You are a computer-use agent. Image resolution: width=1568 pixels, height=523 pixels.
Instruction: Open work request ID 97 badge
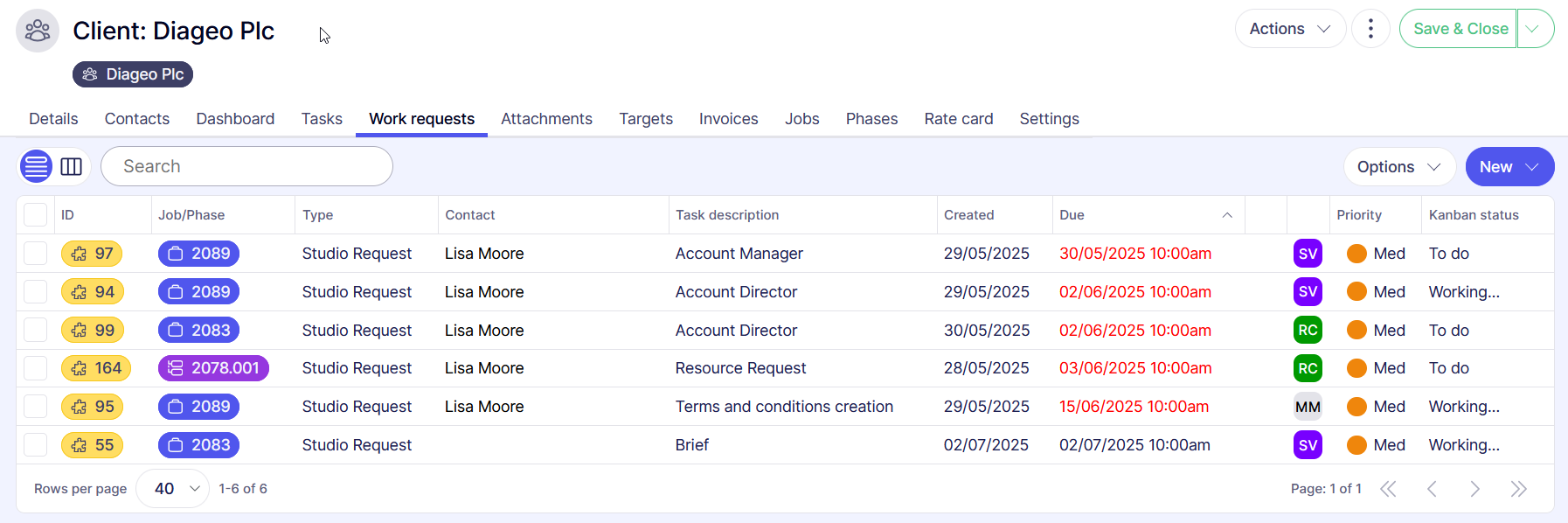click(x=92, y=254)
